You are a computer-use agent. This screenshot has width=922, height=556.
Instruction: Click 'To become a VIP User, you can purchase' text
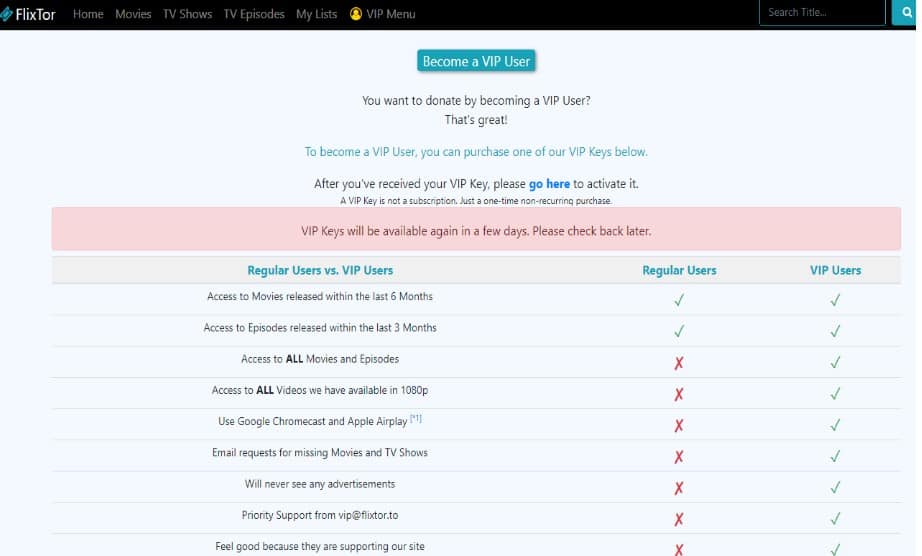coord(476,152)
